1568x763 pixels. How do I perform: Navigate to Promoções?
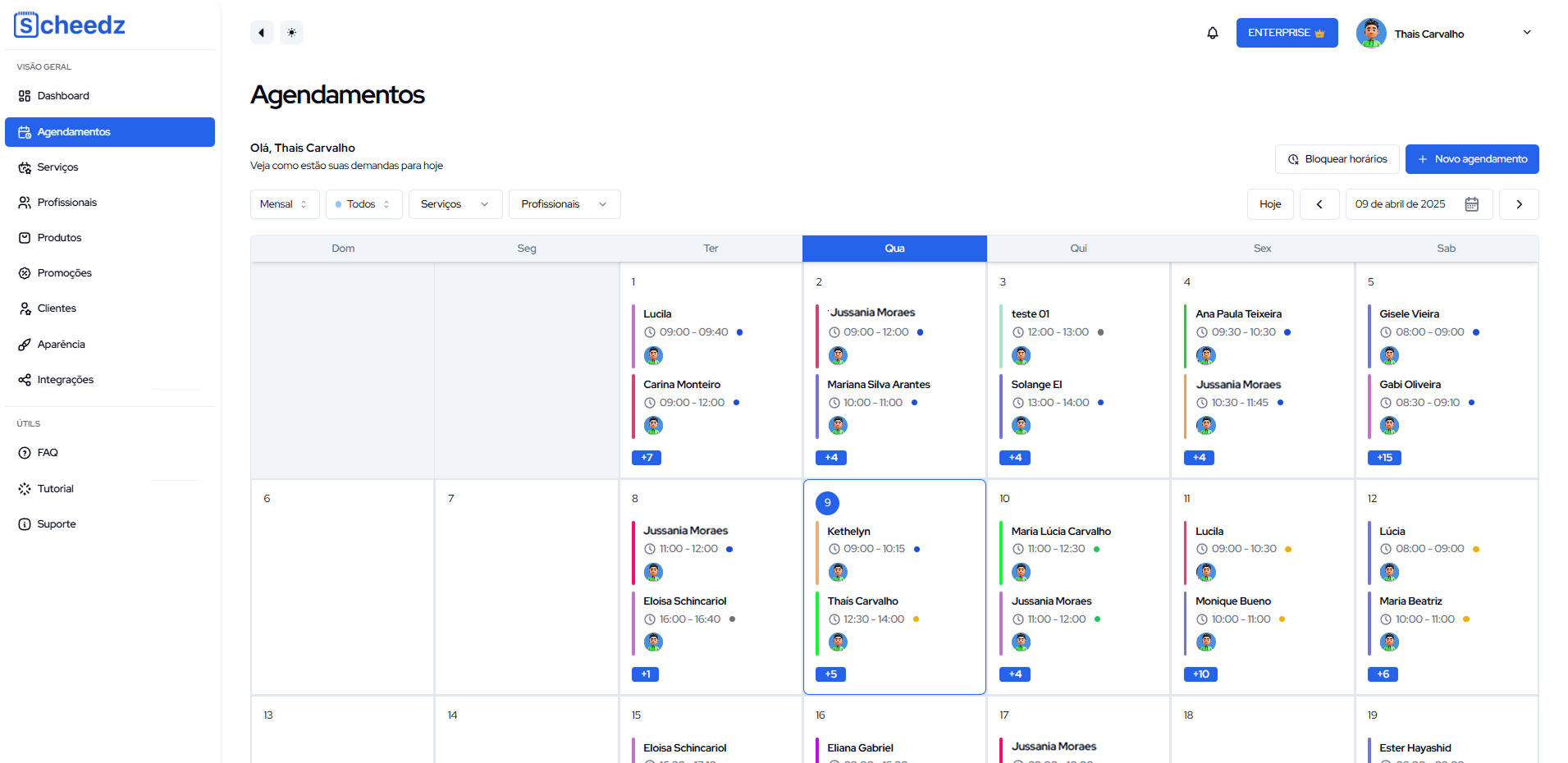(110, 273)
